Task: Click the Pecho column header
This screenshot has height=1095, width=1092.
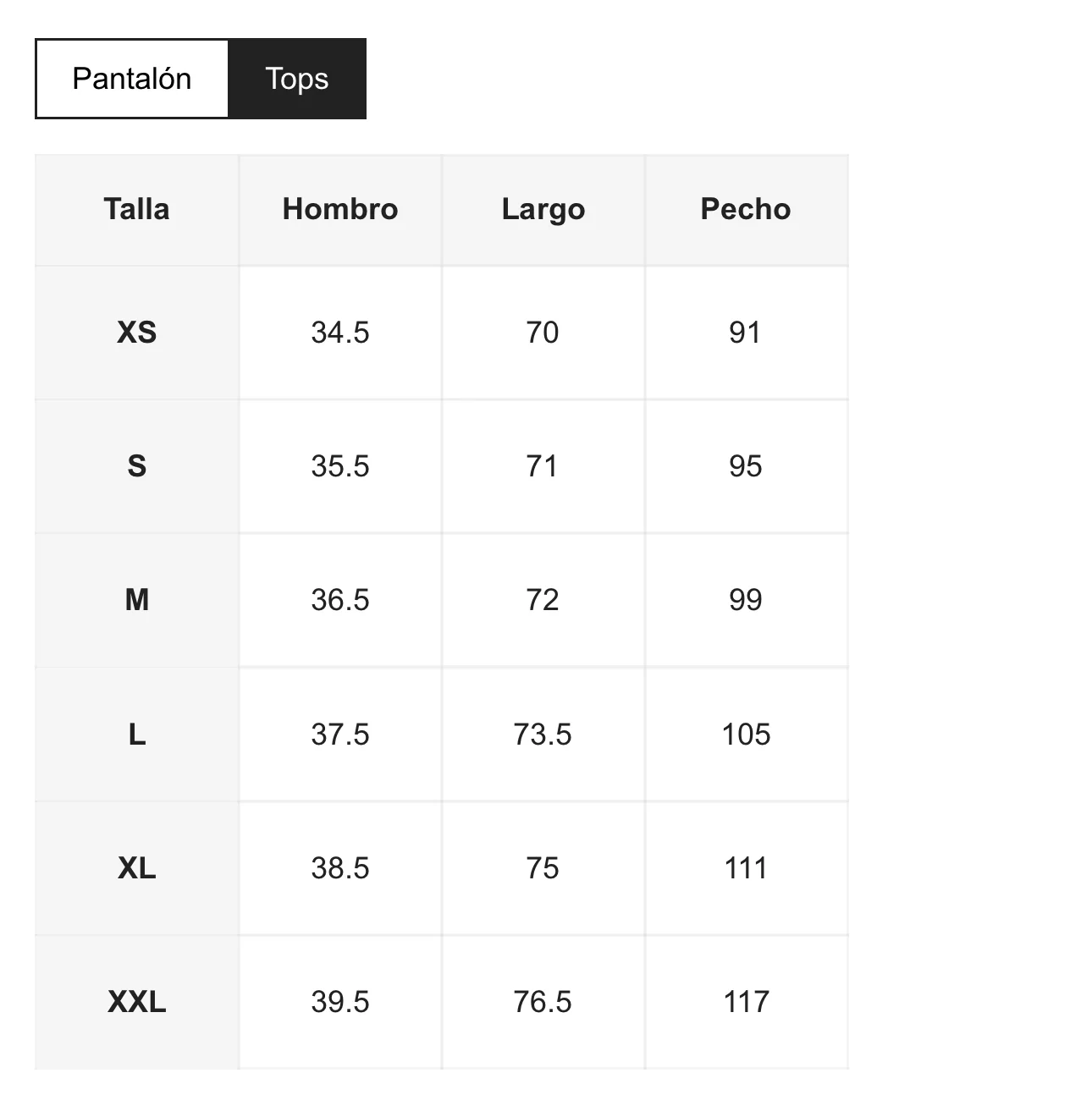Action: [746, 209]
